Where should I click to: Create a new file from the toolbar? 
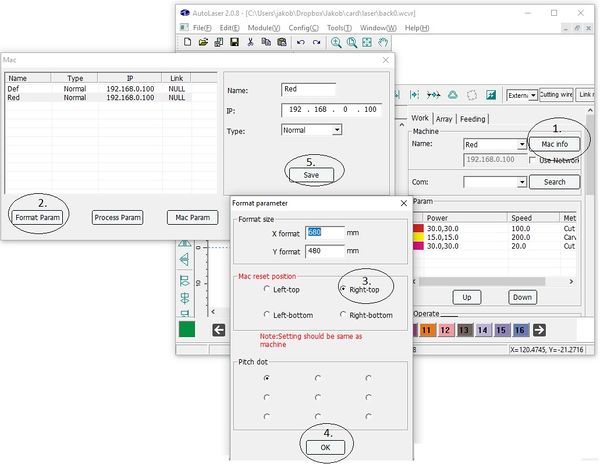[x=187, y=42]
